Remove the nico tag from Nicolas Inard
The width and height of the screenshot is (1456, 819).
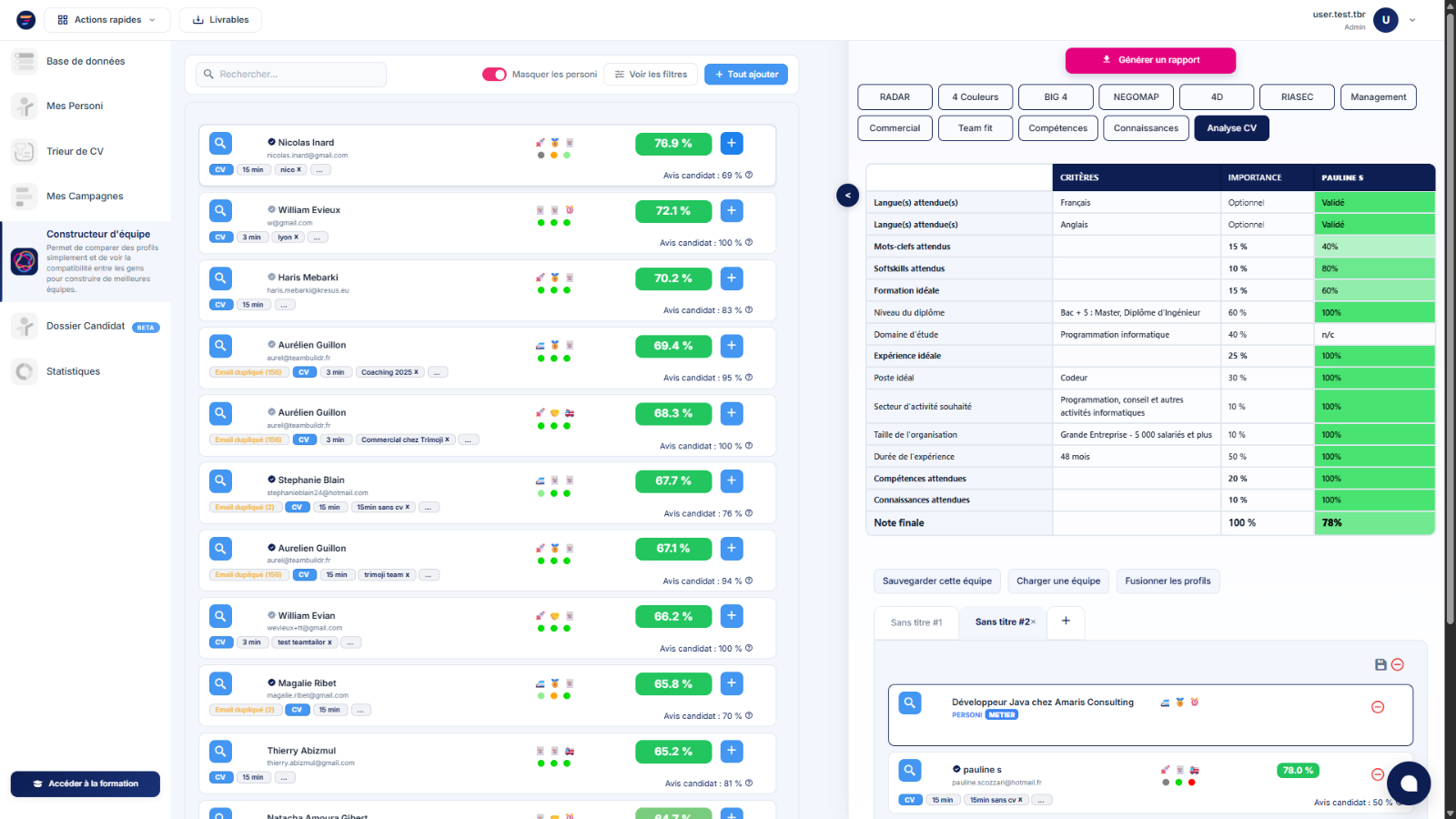298,170
